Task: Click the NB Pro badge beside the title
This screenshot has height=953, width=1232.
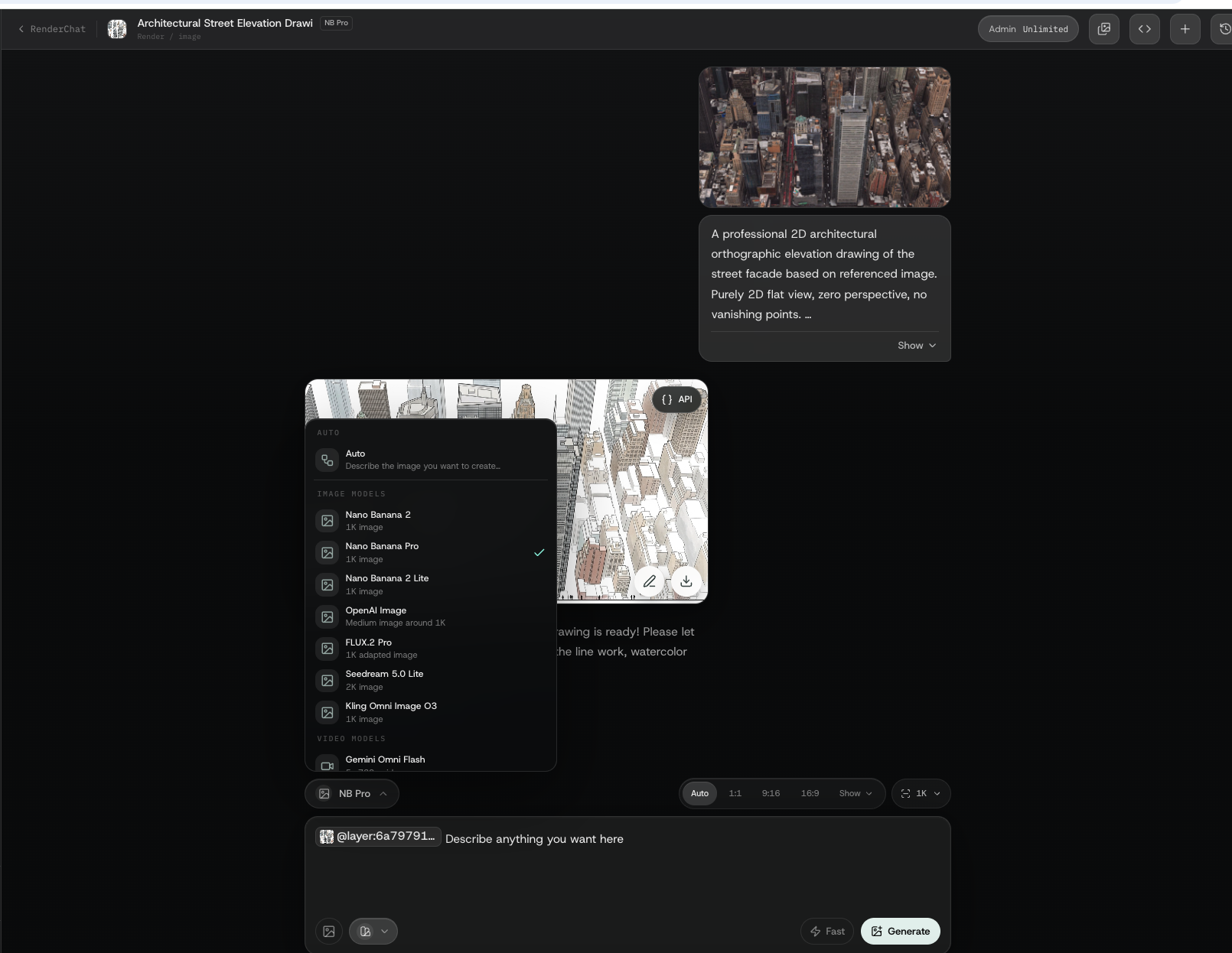Action: coord(336,23)
